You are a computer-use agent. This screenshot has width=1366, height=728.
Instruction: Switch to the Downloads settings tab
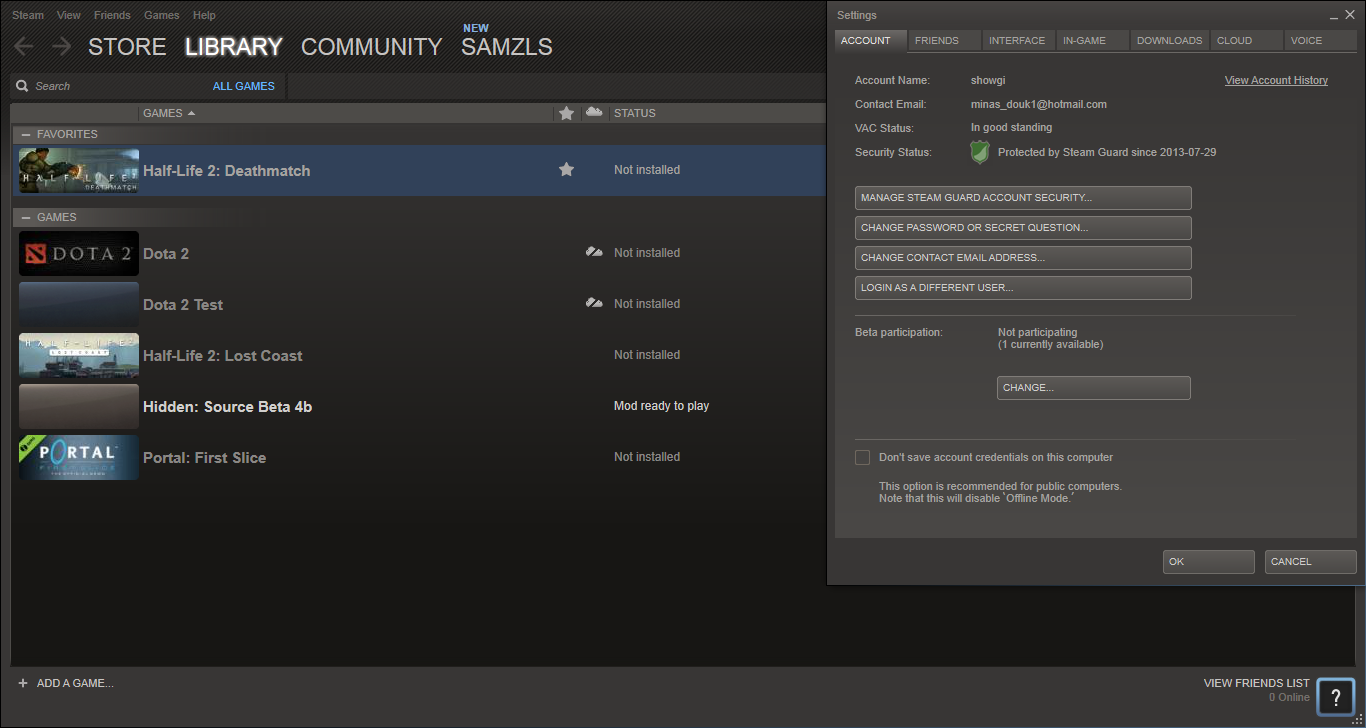pyautogui.click(x=1169, y=41)
